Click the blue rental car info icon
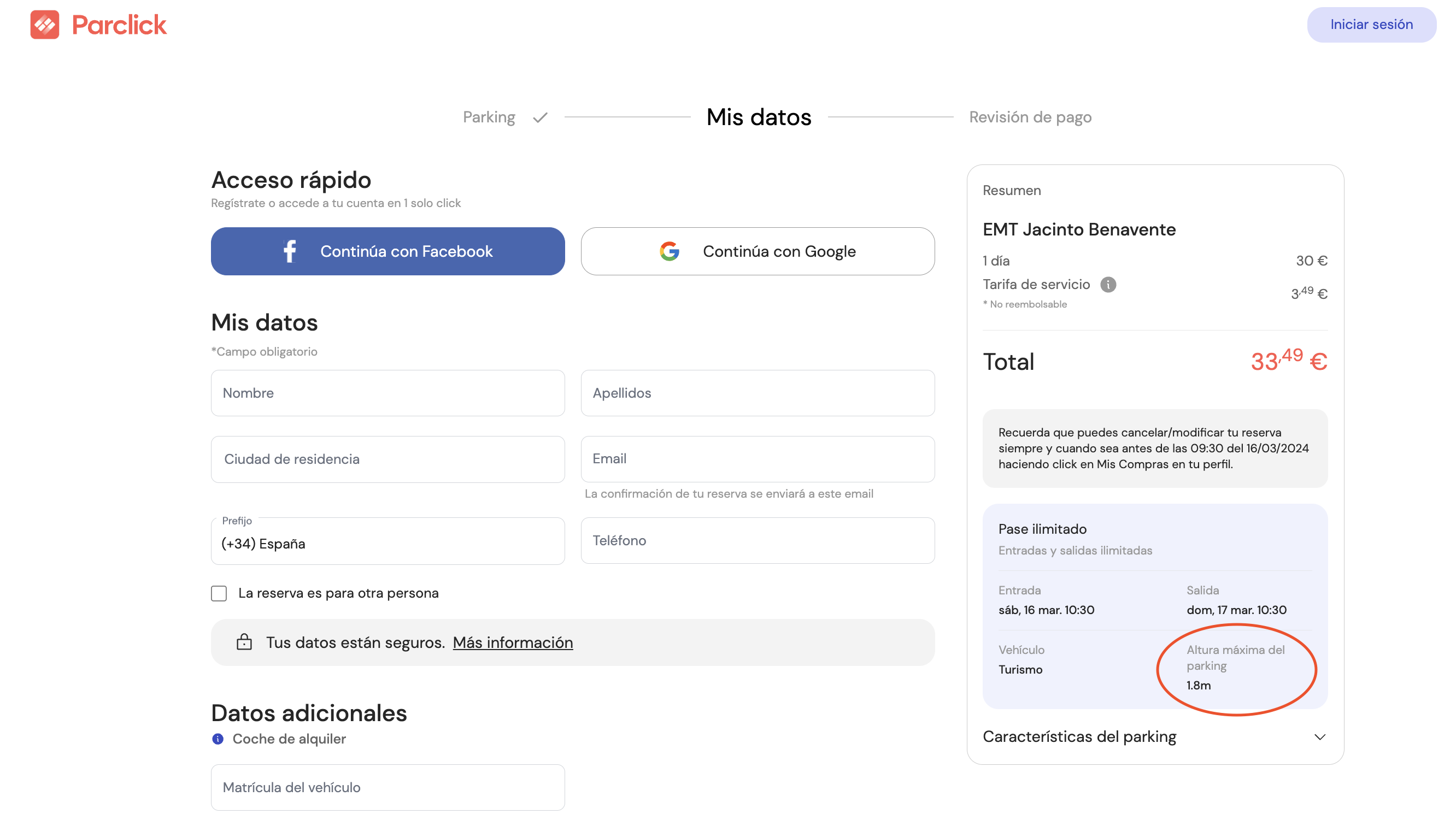Viewport: 1456px width, 814px height. click(218, 739)
